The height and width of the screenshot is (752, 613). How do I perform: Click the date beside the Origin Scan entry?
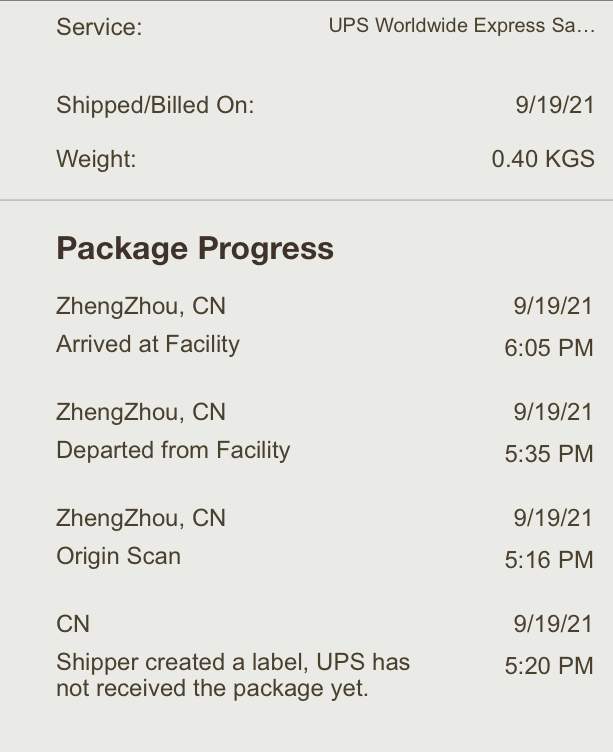point(553,518)
